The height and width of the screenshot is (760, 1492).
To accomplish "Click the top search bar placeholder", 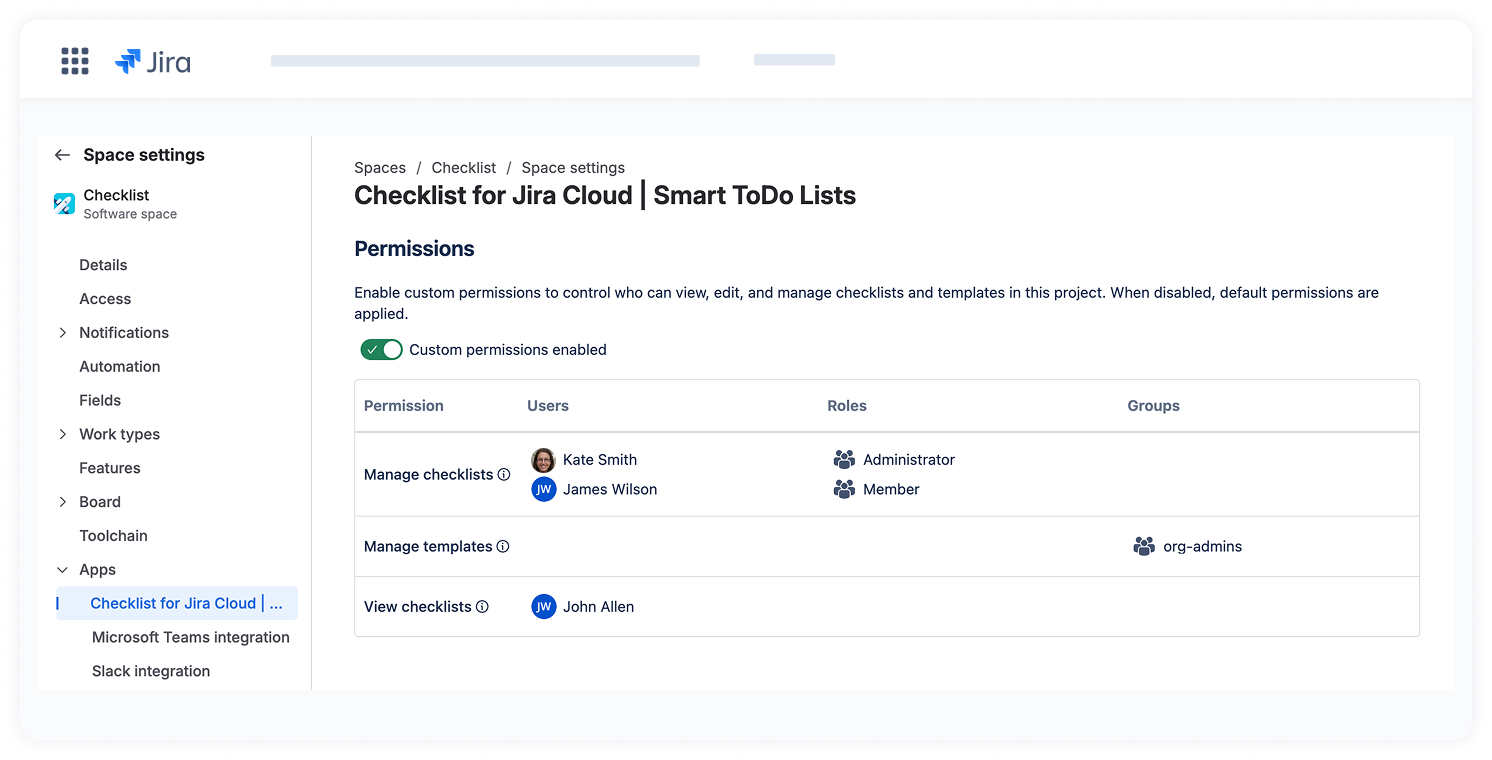I will [485, 61].
